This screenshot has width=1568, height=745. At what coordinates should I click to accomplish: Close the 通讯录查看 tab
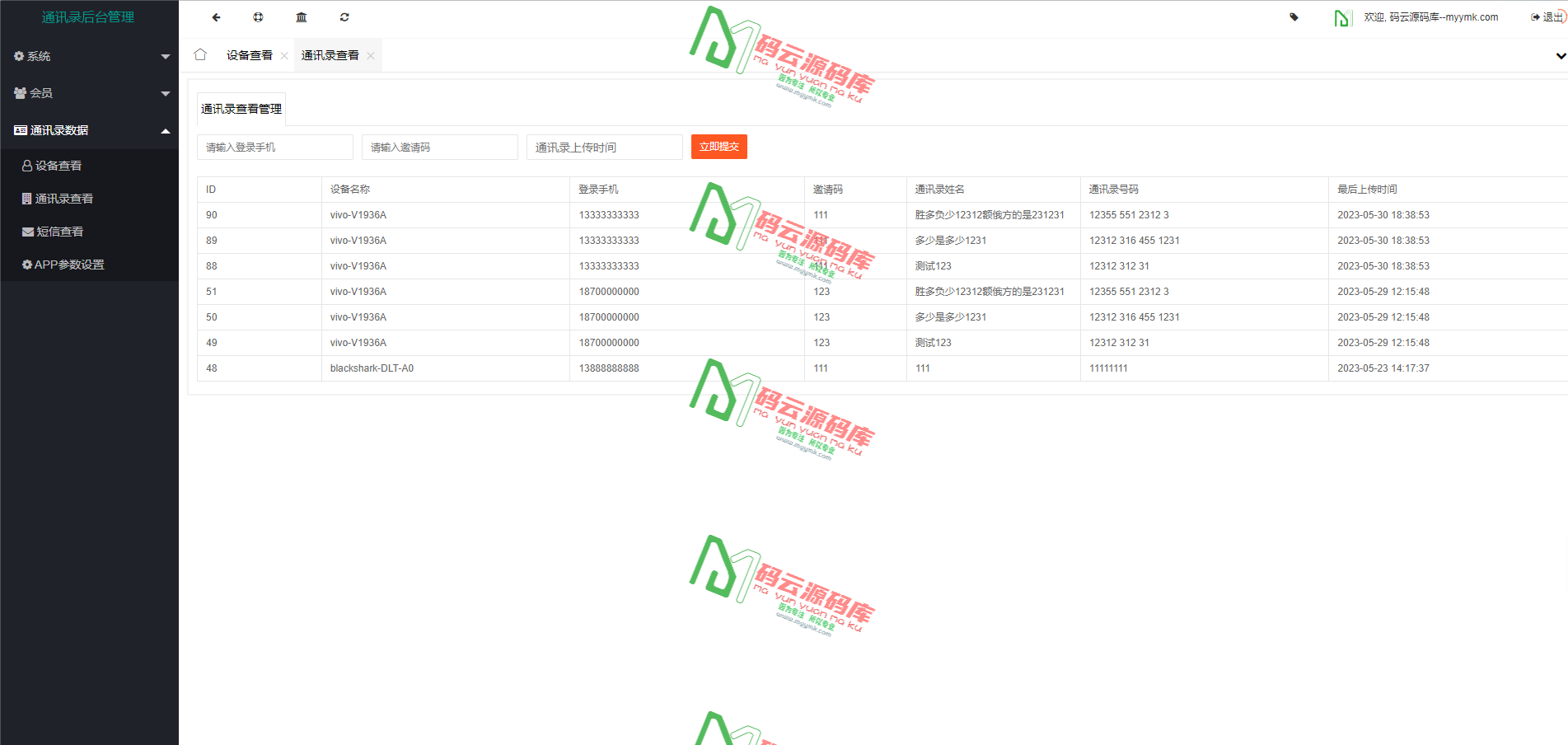click(371, 55)
